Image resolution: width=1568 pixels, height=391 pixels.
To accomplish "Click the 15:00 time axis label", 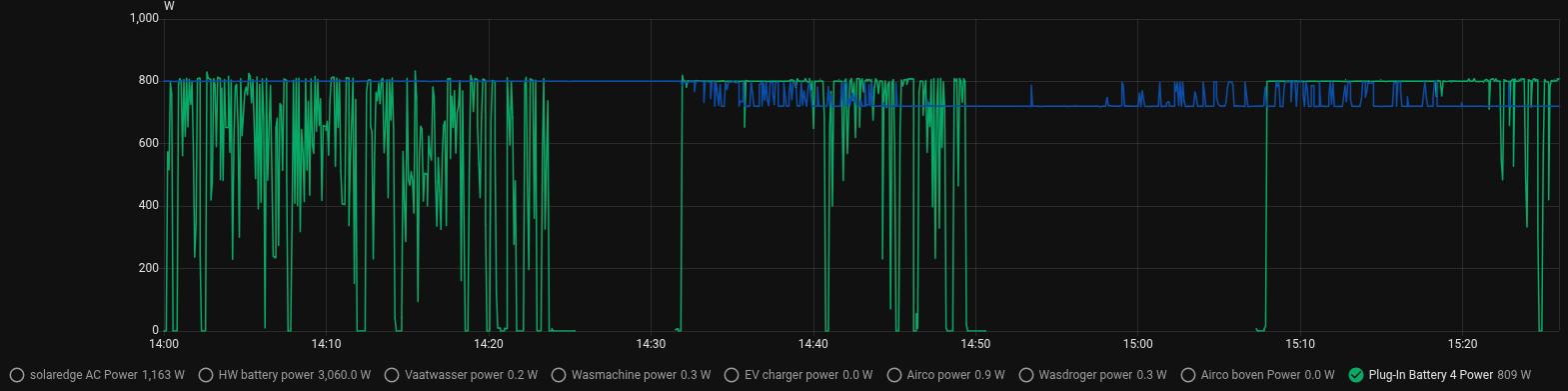I will (1137, 344).
